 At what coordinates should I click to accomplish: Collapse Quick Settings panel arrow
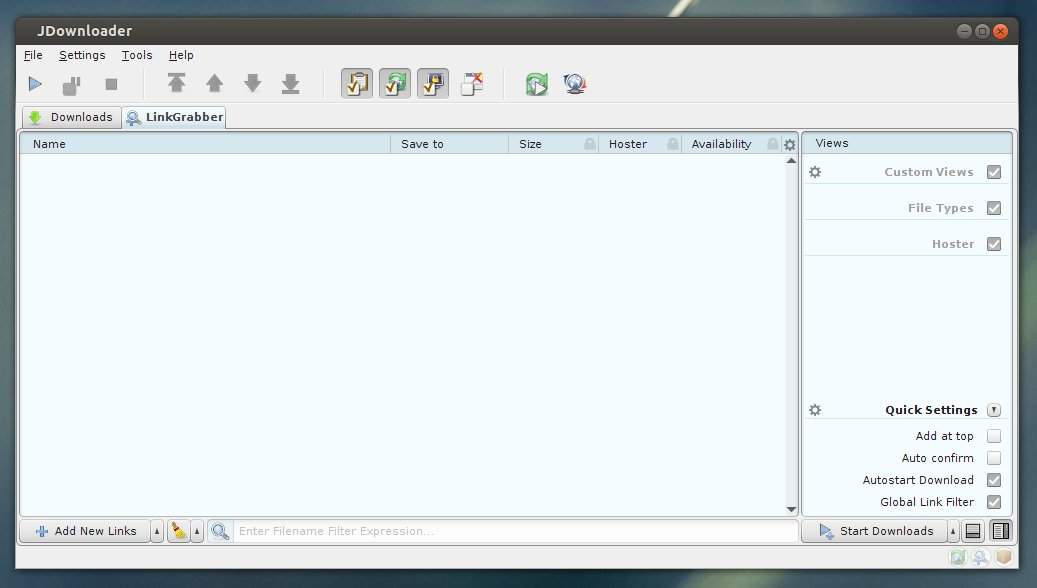994,410
